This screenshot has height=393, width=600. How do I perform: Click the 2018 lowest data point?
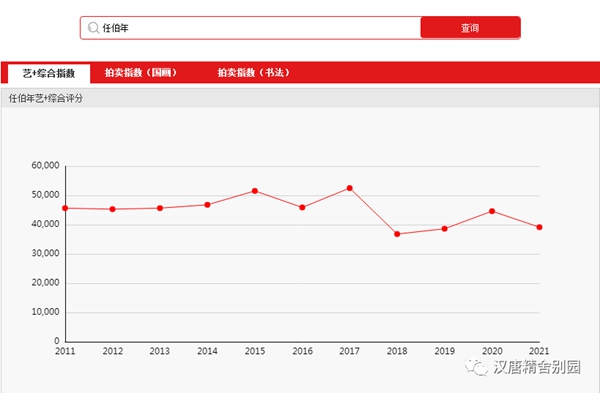pos(397,234)
